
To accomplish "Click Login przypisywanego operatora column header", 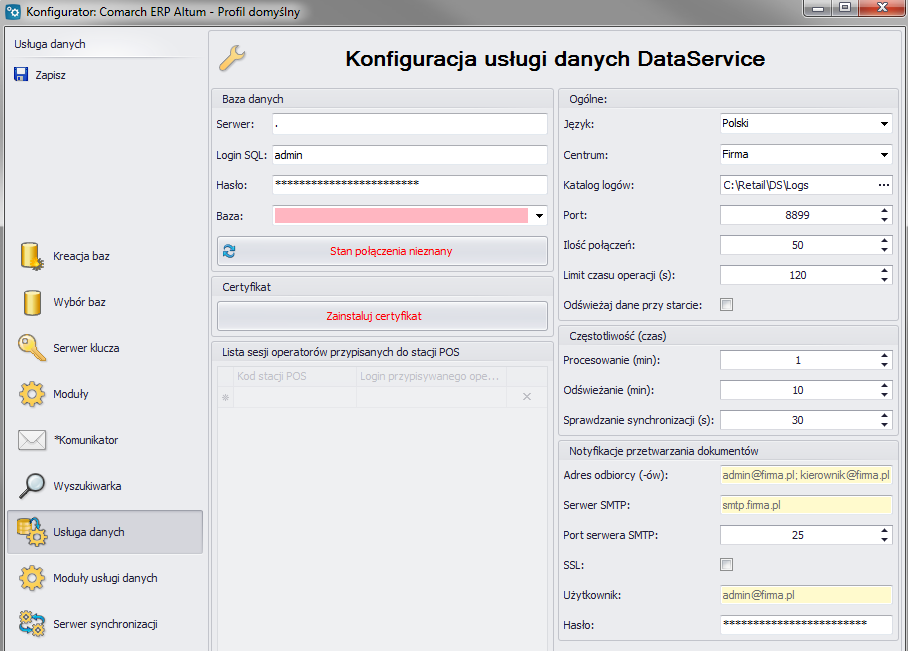I will tap(431, 376).
